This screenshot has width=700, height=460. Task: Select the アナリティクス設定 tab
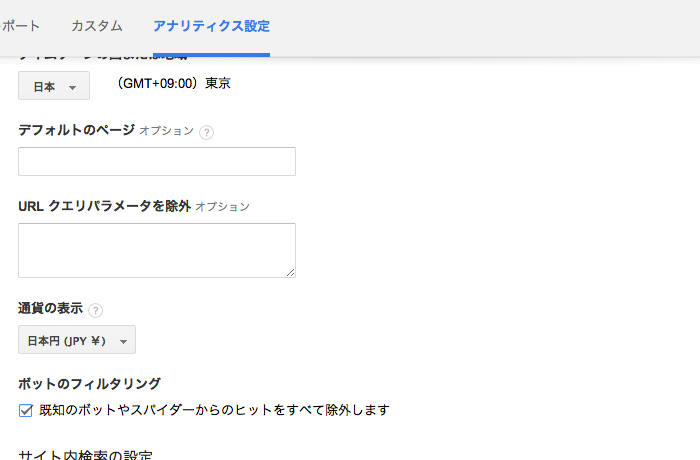[211, 26]
